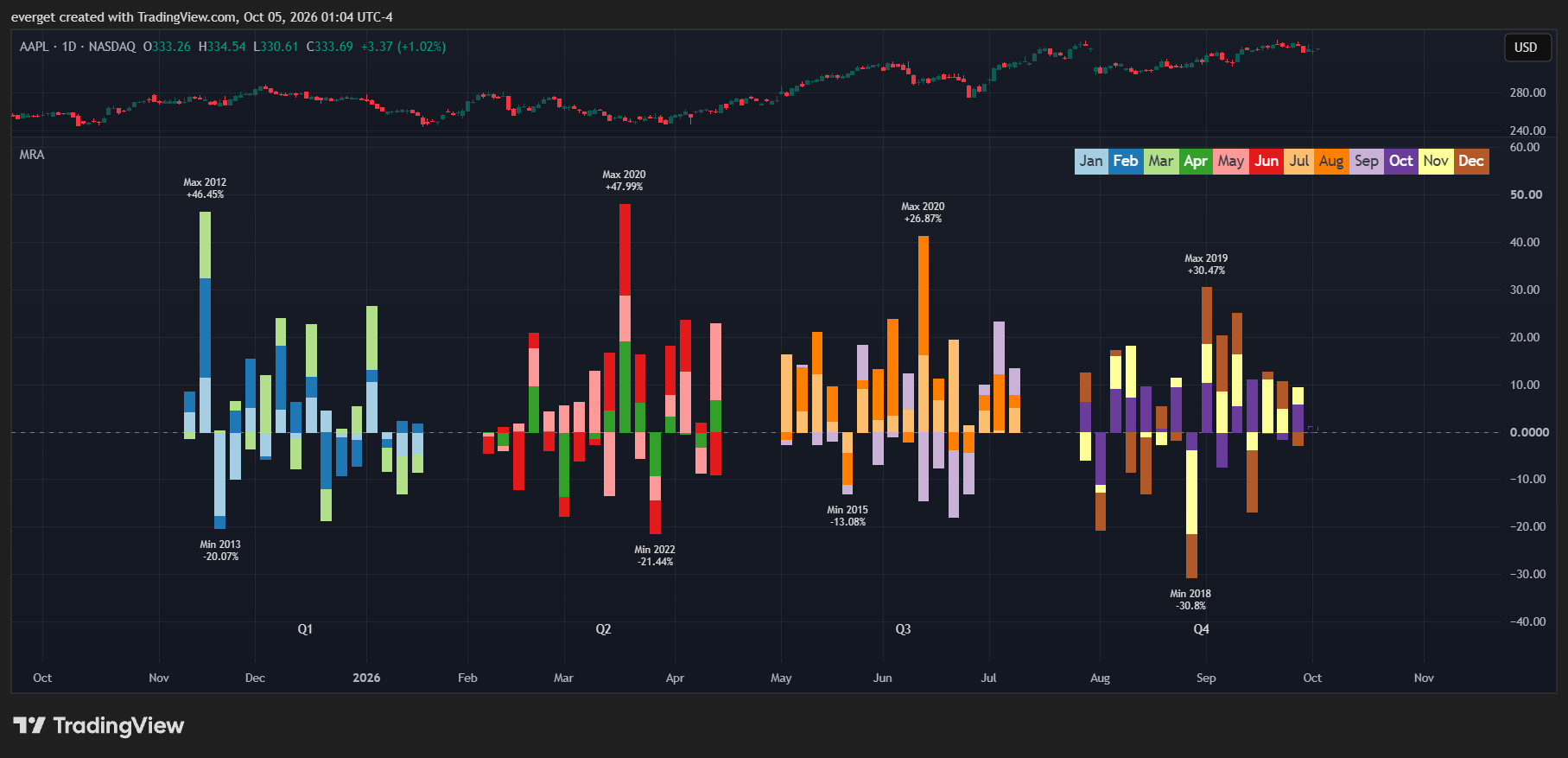Select the −40.00 value on the scale
The width and height of the screenshot is (1568, 758).
(1527, 621)
